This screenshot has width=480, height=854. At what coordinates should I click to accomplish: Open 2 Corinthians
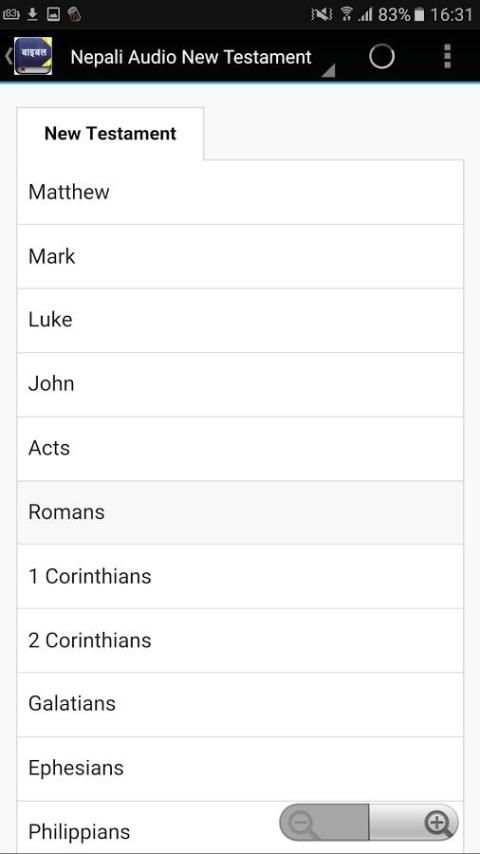(240, 640)
